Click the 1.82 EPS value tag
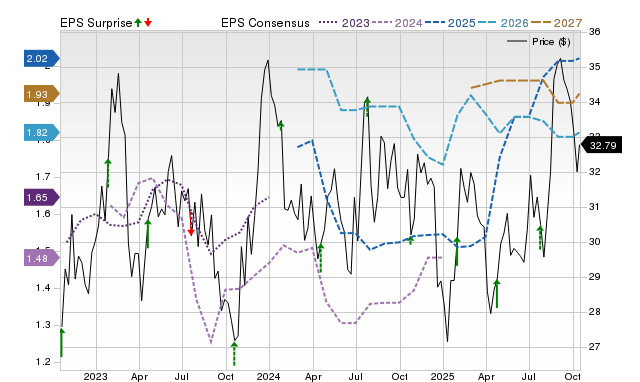The height and width of the screenshot is (382, 640). pos(41,133)
